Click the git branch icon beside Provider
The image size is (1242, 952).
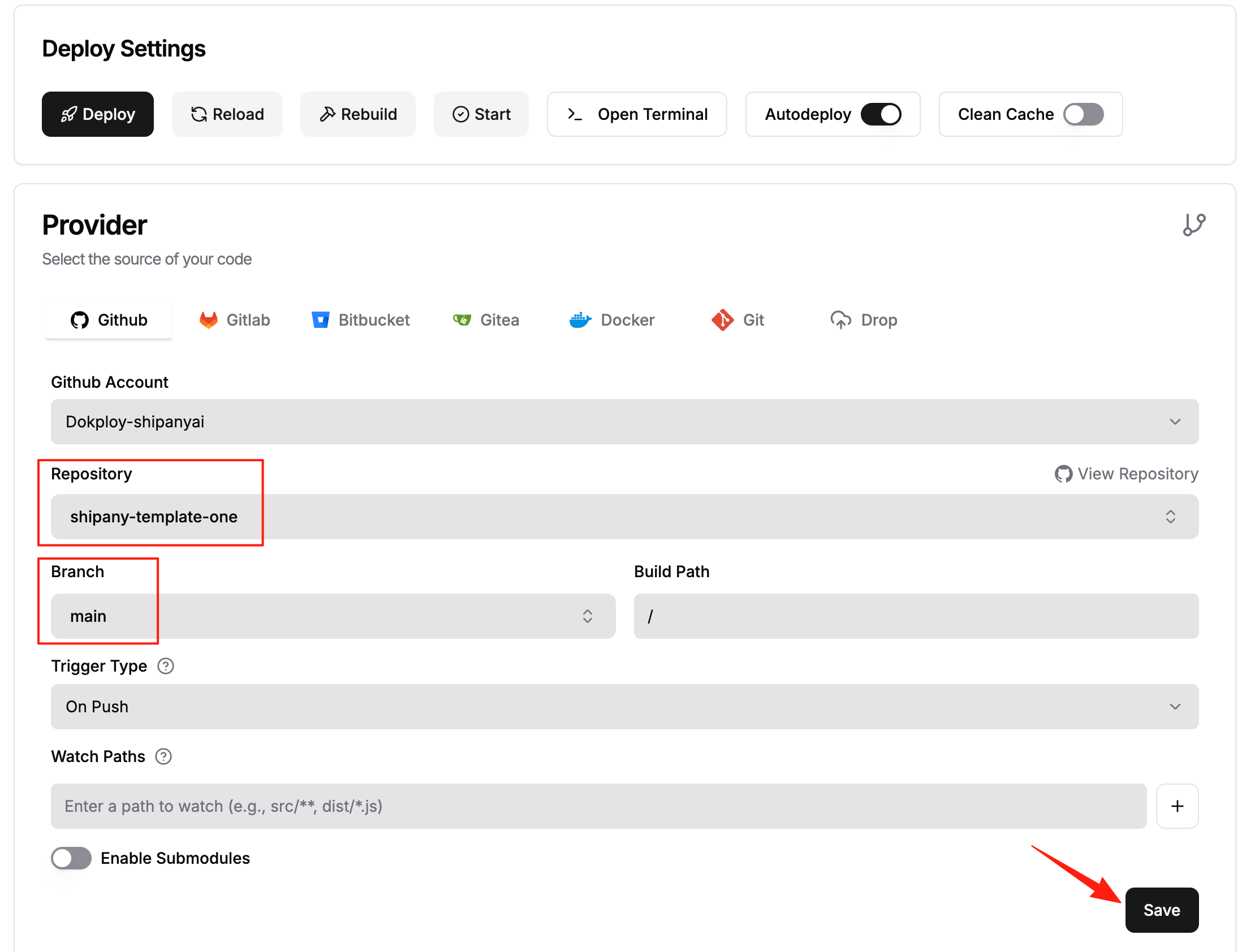click(1193, 224)
